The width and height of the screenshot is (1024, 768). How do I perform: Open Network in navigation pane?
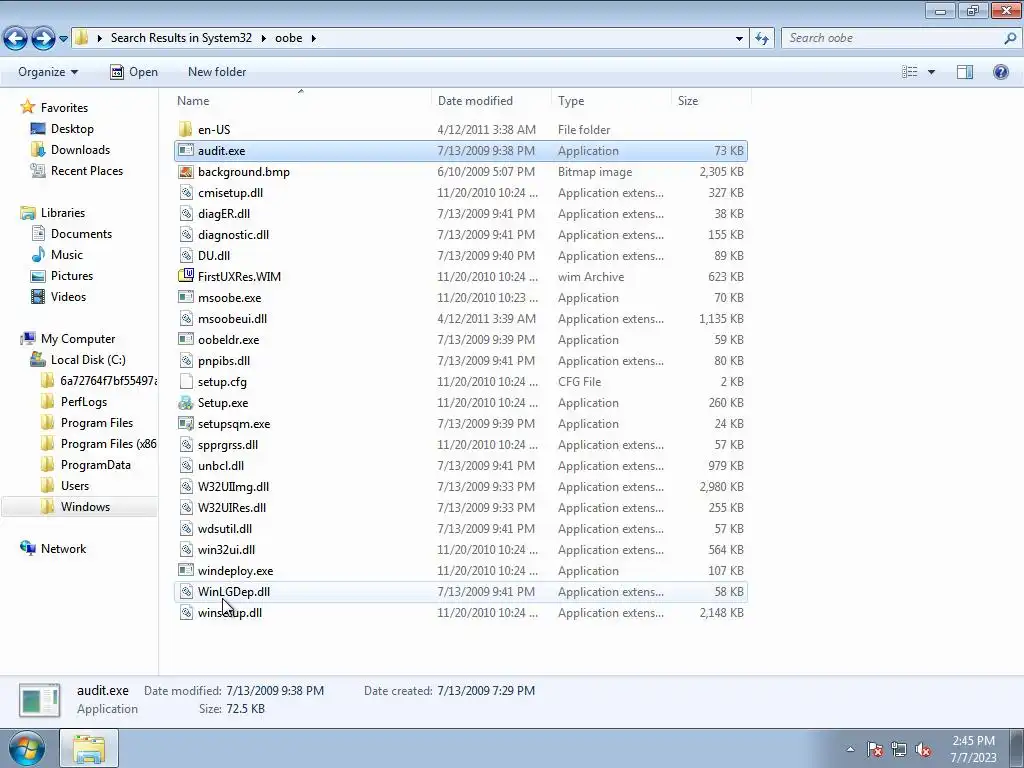point(63,549)
